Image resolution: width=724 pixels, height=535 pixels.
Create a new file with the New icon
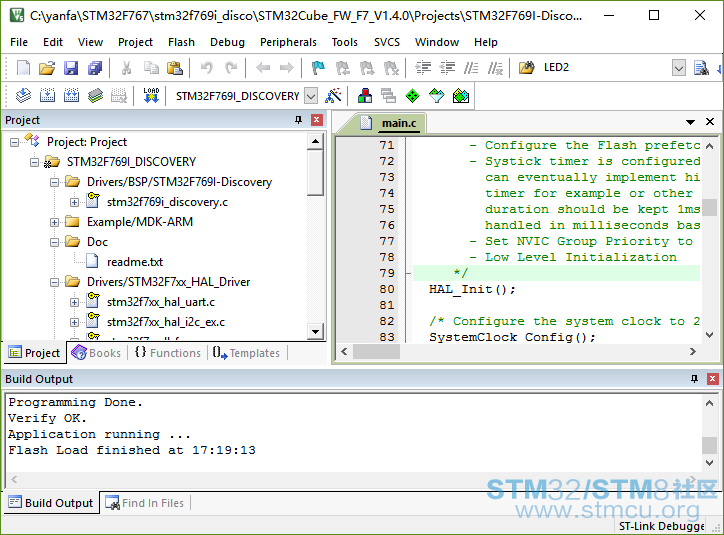coord(23,68)
